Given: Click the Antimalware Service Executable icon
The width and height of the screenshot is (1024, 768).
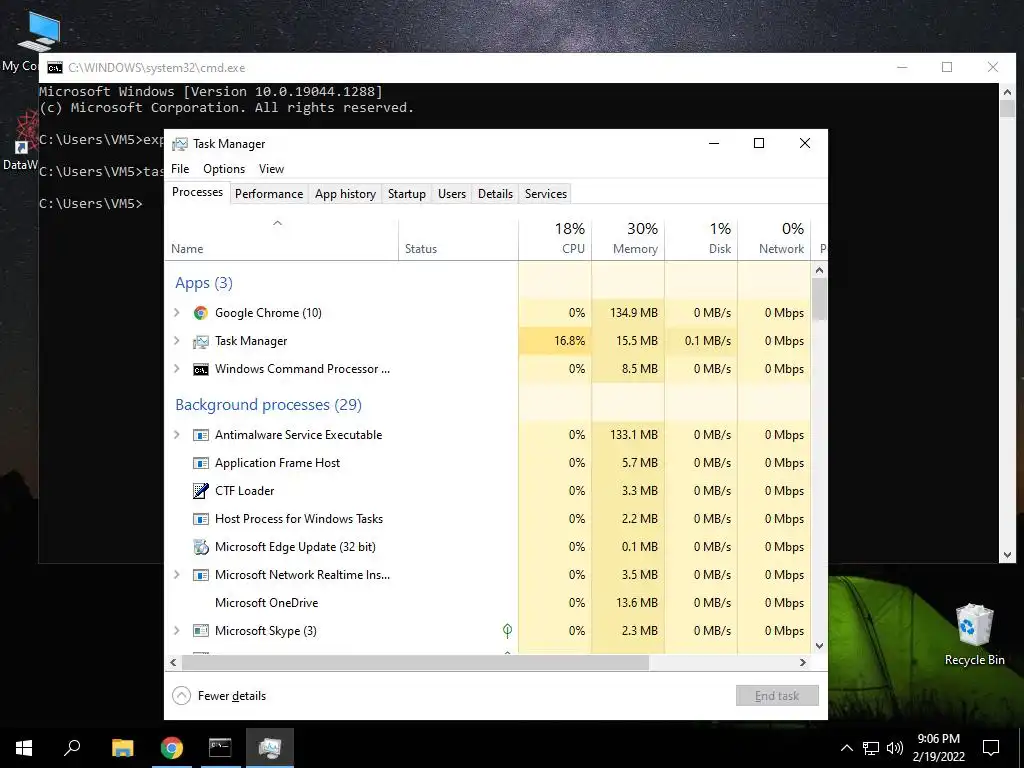Looking at the screenshot, I should (200, 435).
